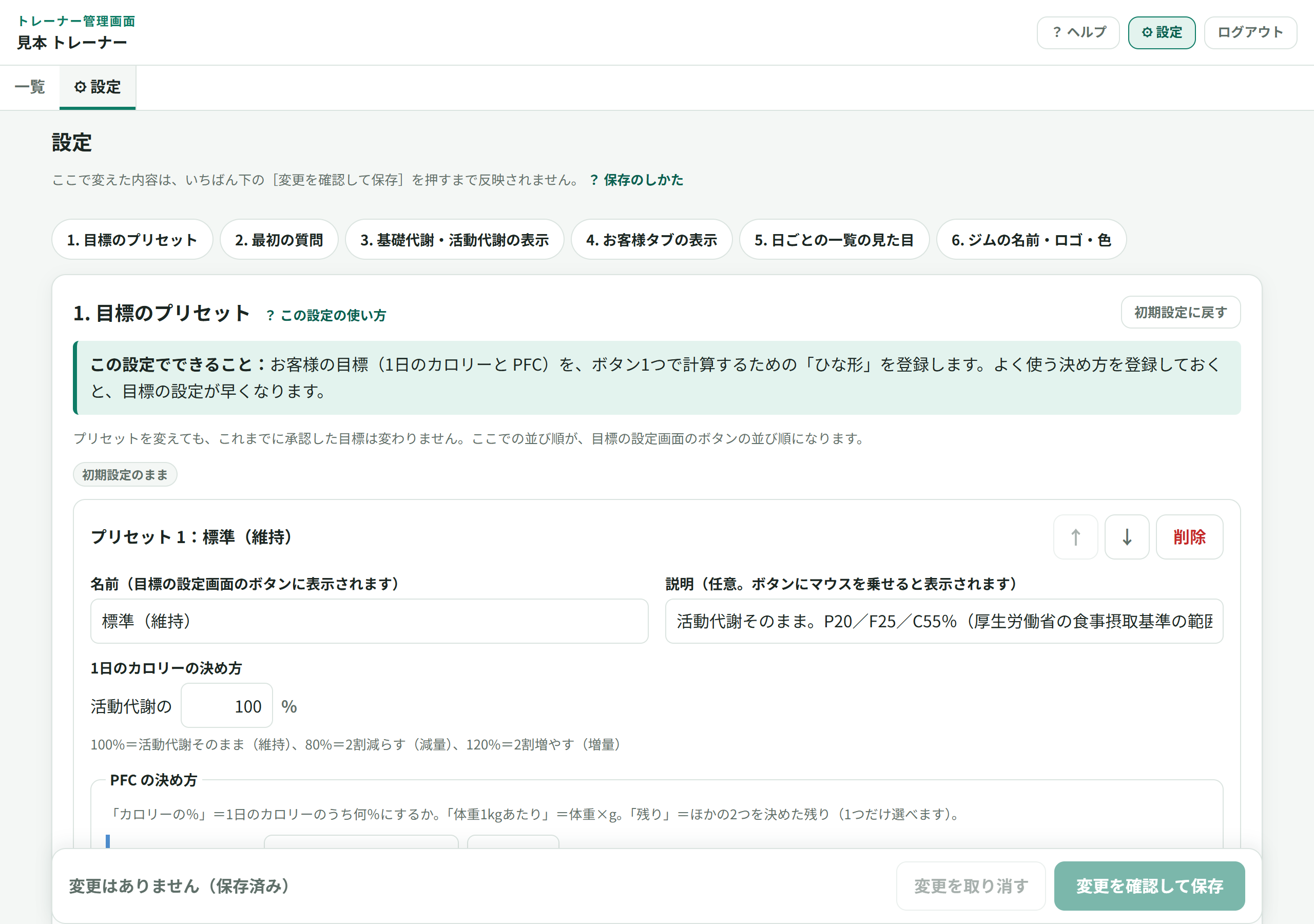Viewport: 1314px width, 924px height.
Task: Click 初期設定に戻す button
Action: point(1180,312)
